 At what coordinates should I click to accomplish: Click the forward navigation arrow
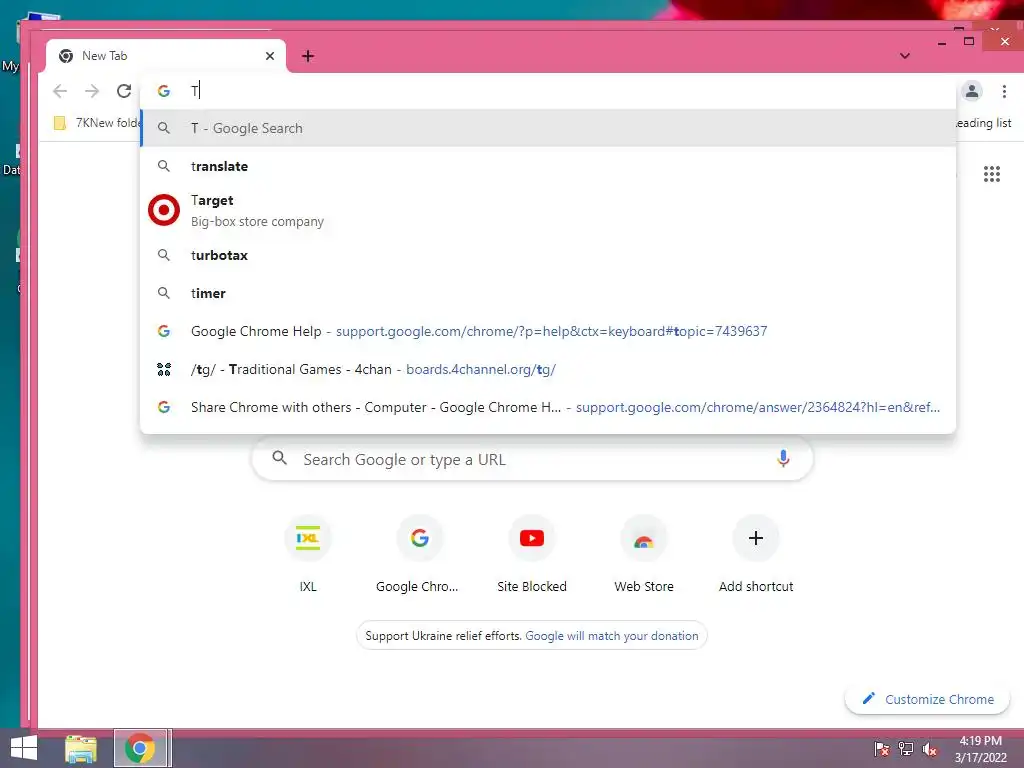coord(92,91)
